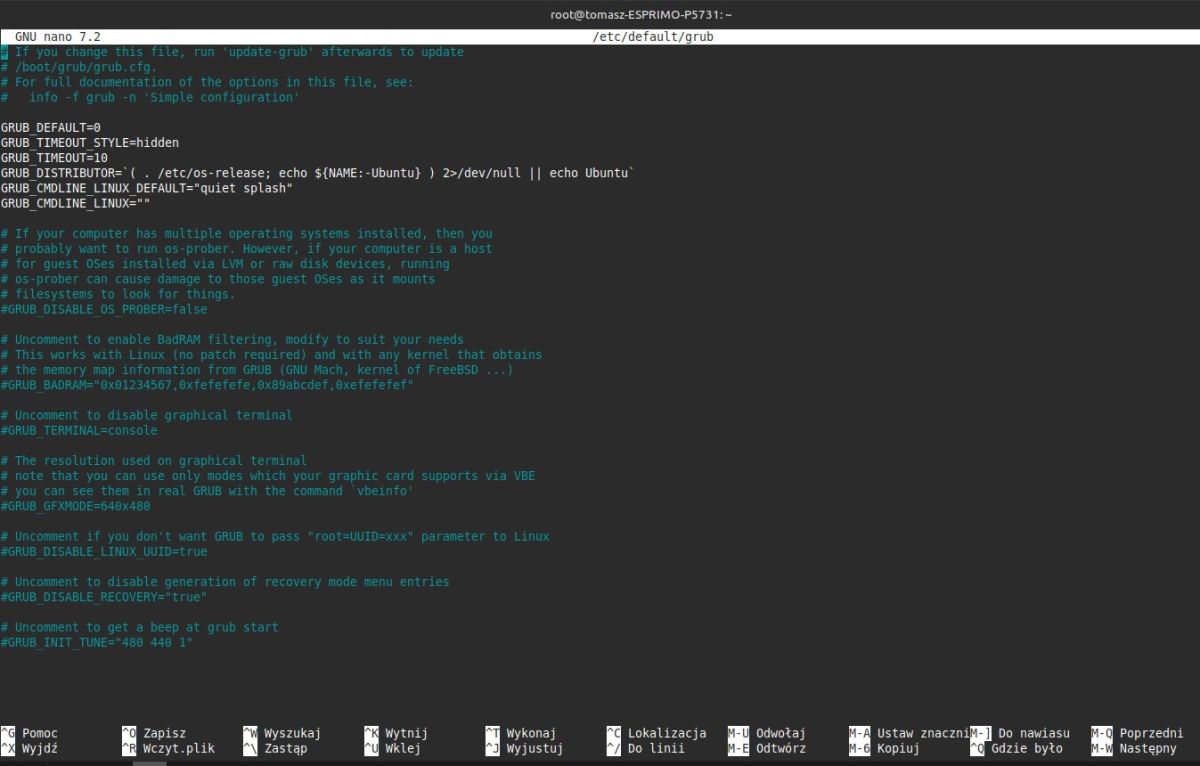Click the ^T Wykonaj shortcut
This screenshot has width=1200, height=766.
click(521, 733)
